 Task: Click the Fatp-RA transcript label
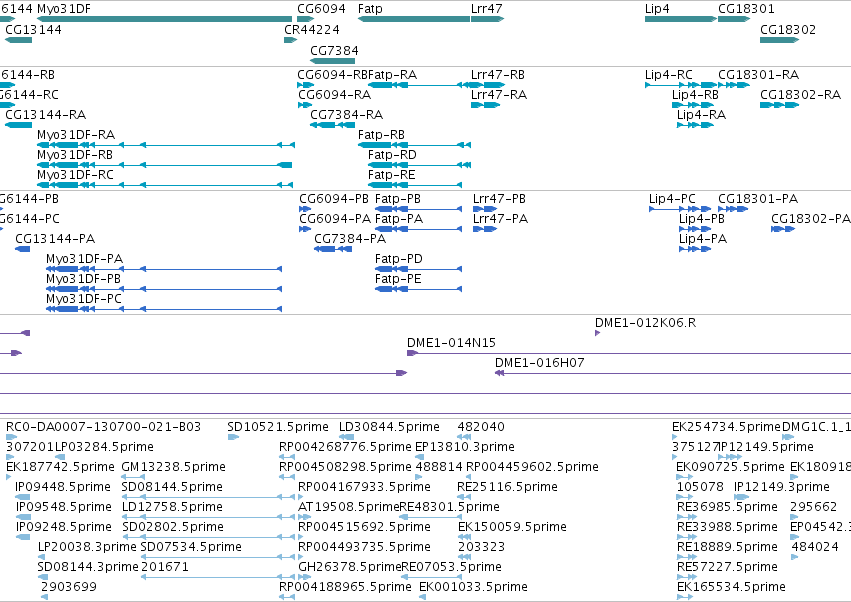click(x=392, y=75)
